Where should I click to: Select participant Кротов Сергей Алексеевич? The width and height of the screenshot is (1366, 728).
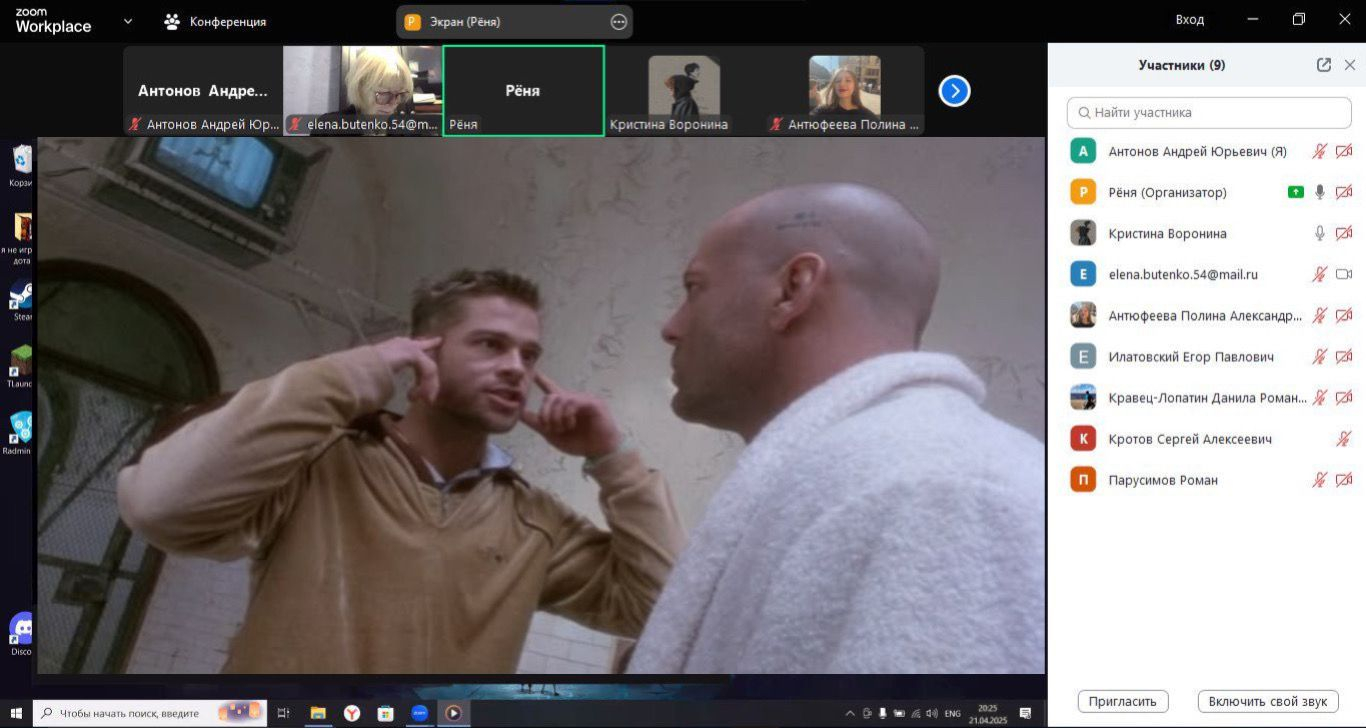[1209, 438]
